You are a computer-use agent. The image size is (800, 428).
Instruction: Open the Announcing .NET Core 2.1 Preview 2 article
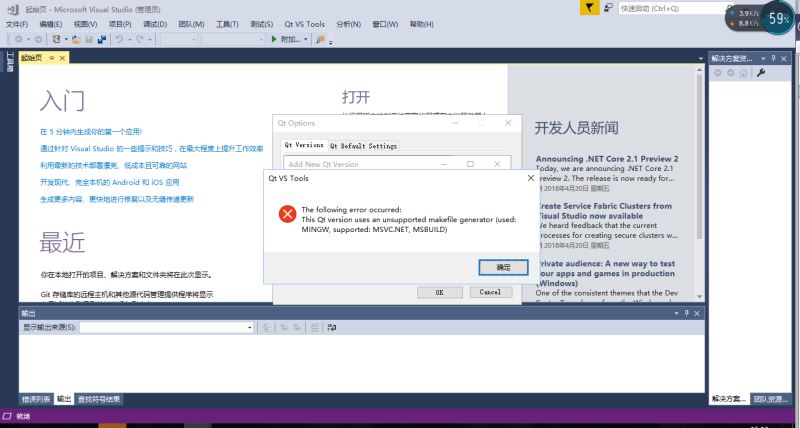(607, 159)
